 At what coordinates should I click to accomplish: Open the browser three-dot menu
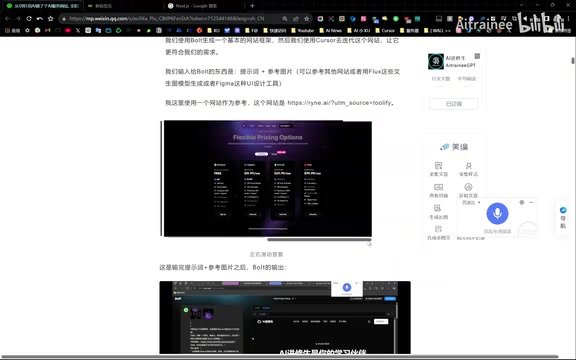coord(569,18)
